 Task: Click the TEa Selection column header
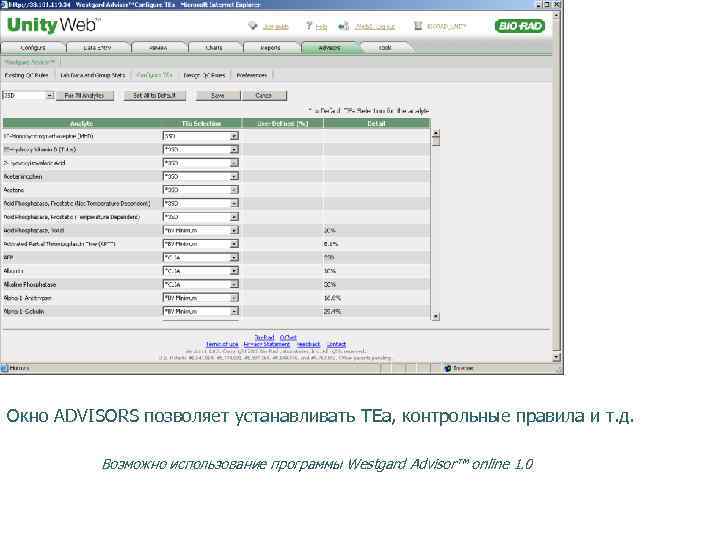point(201,124)
